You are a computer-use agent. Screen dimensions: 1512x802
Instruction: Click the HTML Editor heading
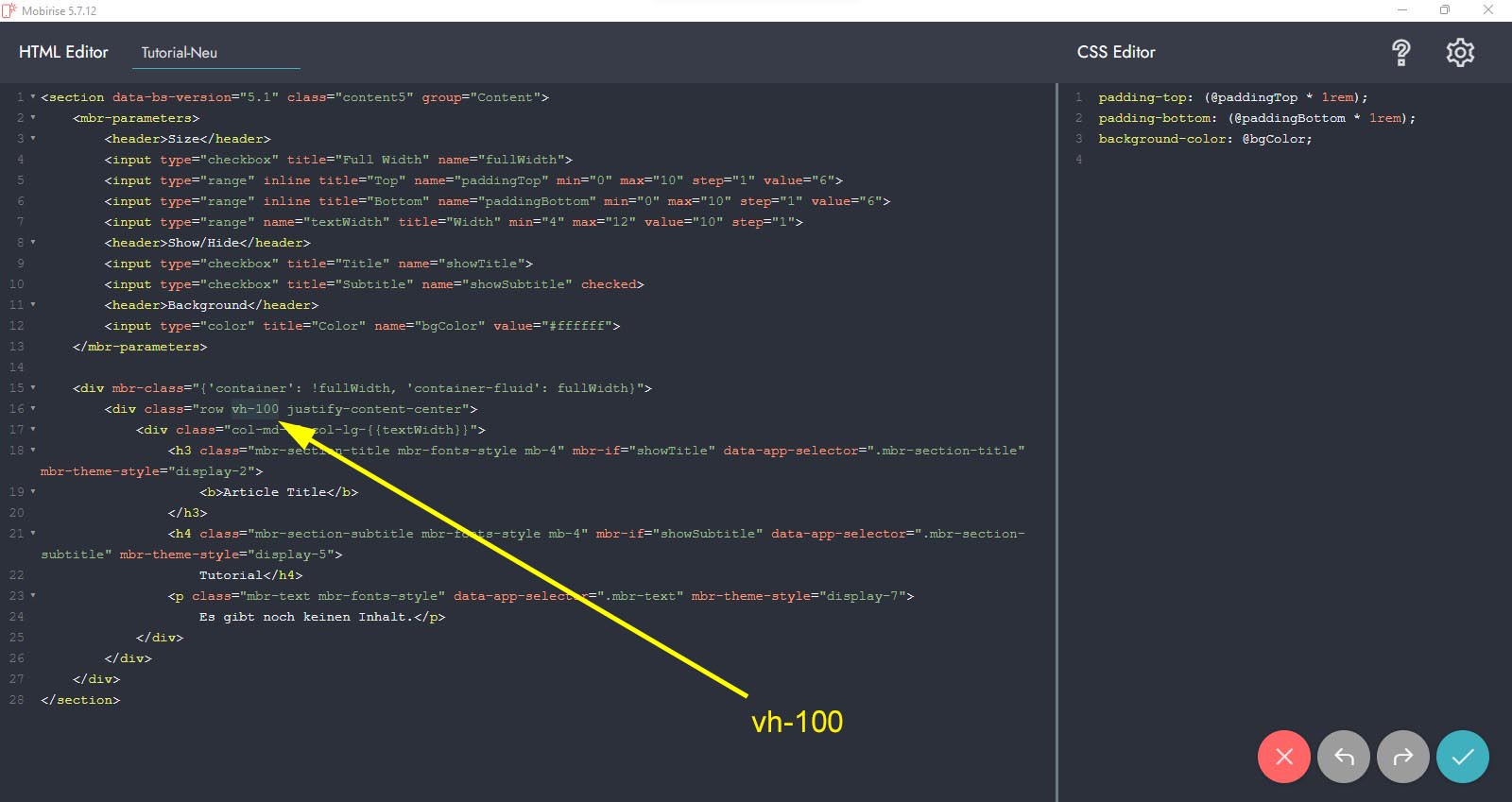(x=63, y=53)
